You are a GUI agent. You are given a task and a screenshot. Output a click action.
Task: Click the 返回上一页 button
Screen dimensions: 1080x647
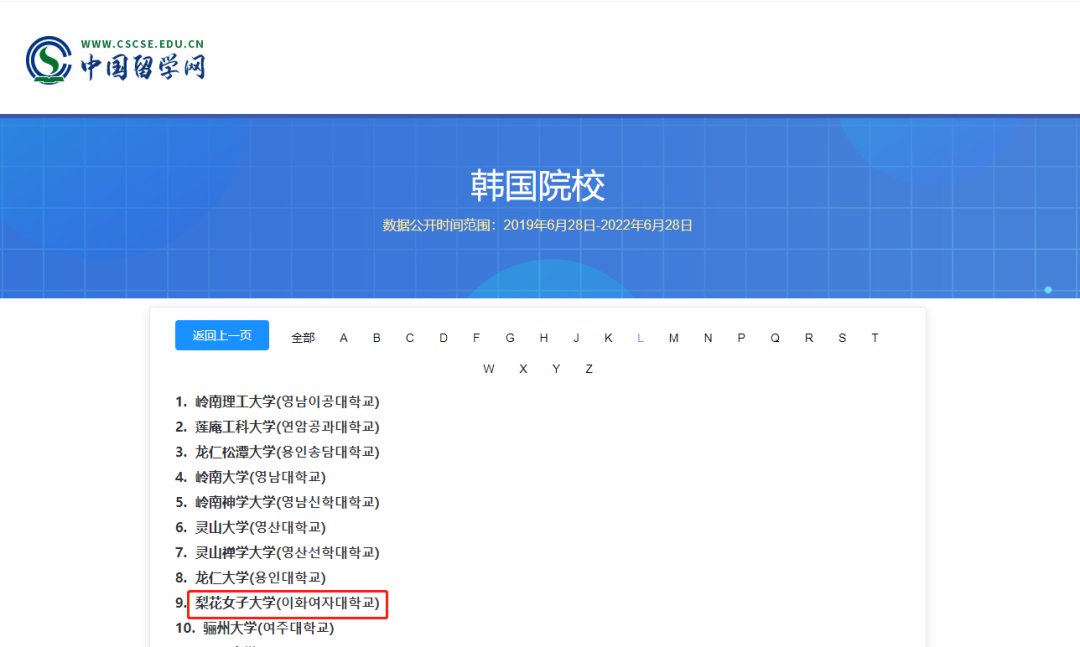[x=222, y=336]
